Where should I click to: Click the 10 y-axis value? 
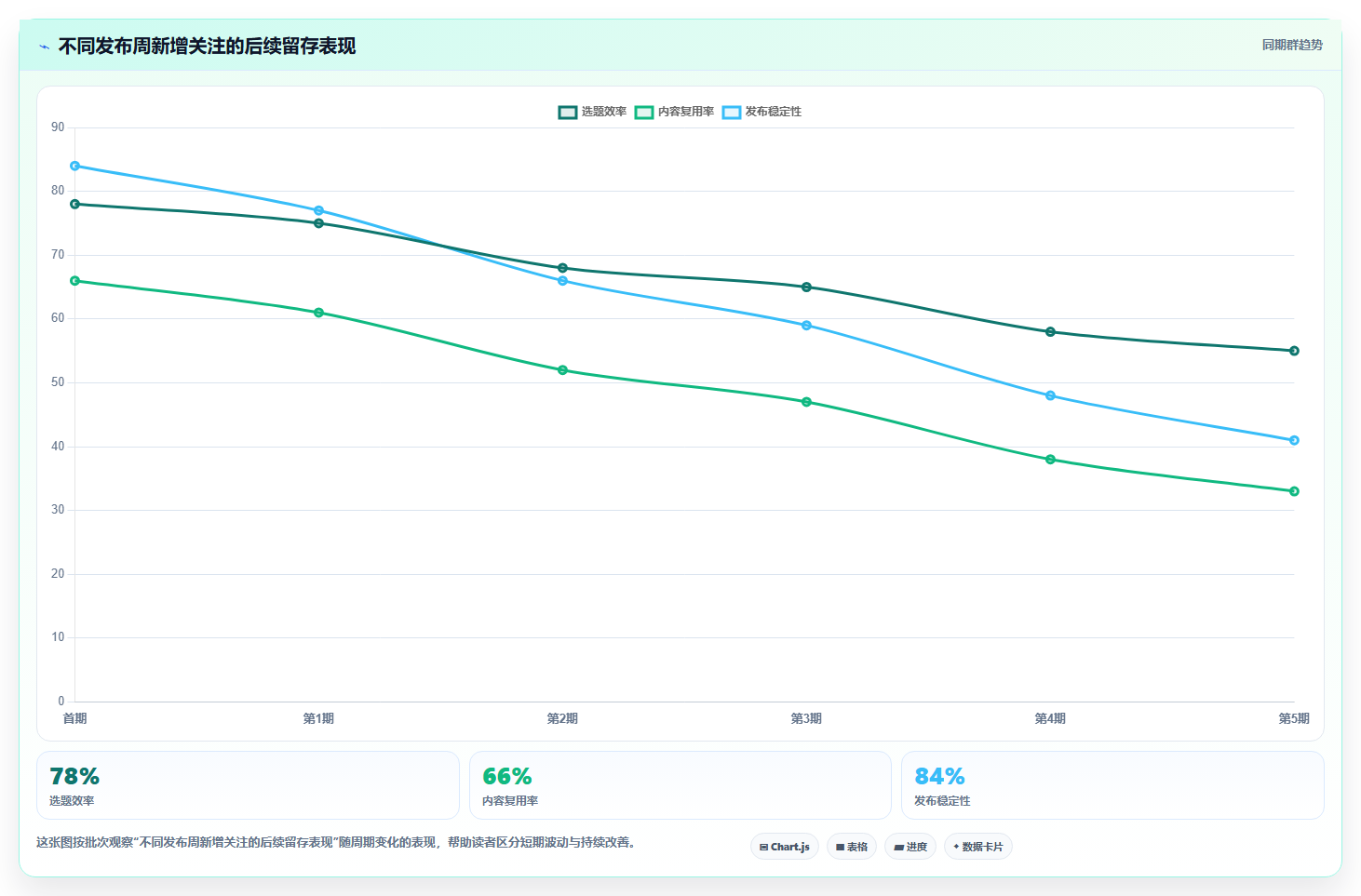coord(58,637)
